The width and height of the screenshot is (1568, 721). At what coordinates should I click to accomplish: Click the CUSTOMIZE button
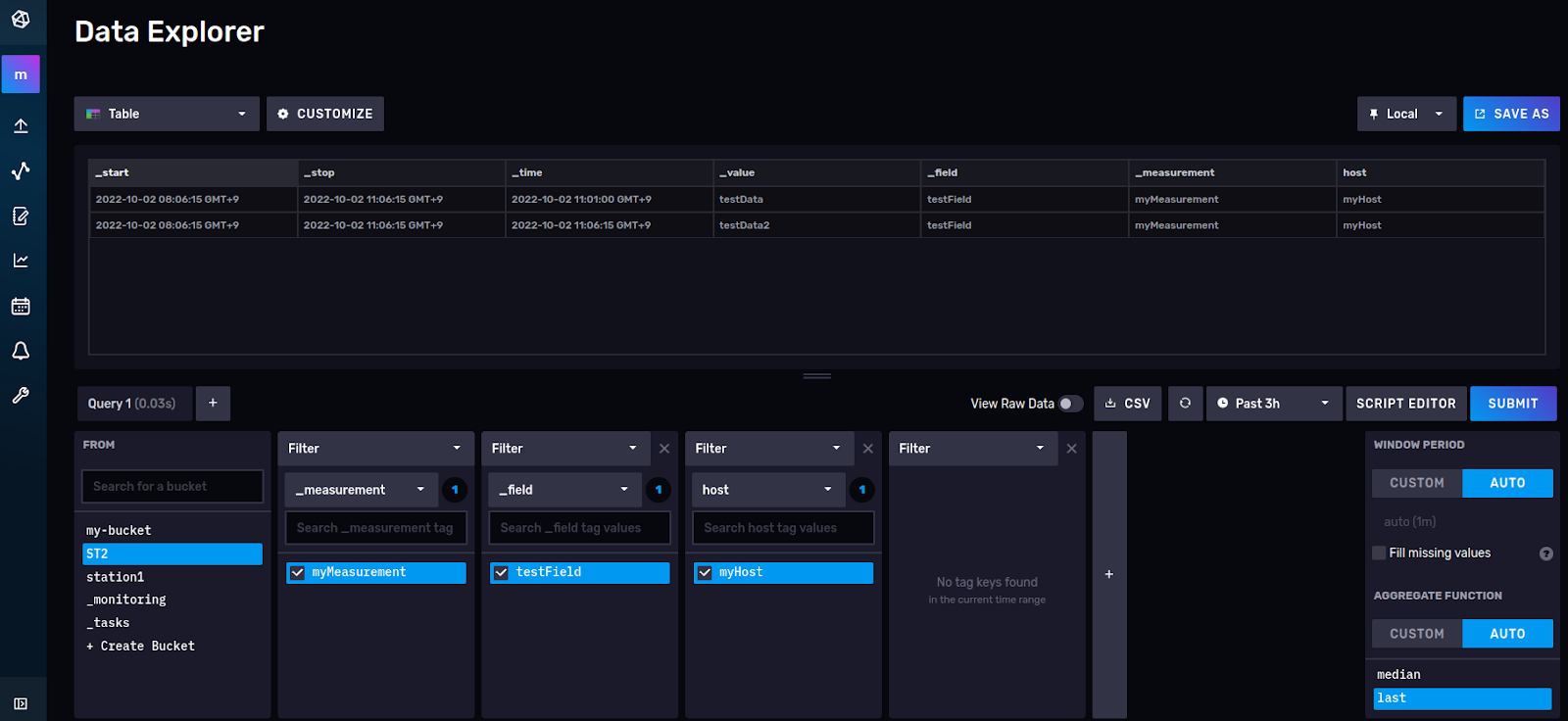pos(325,114)
